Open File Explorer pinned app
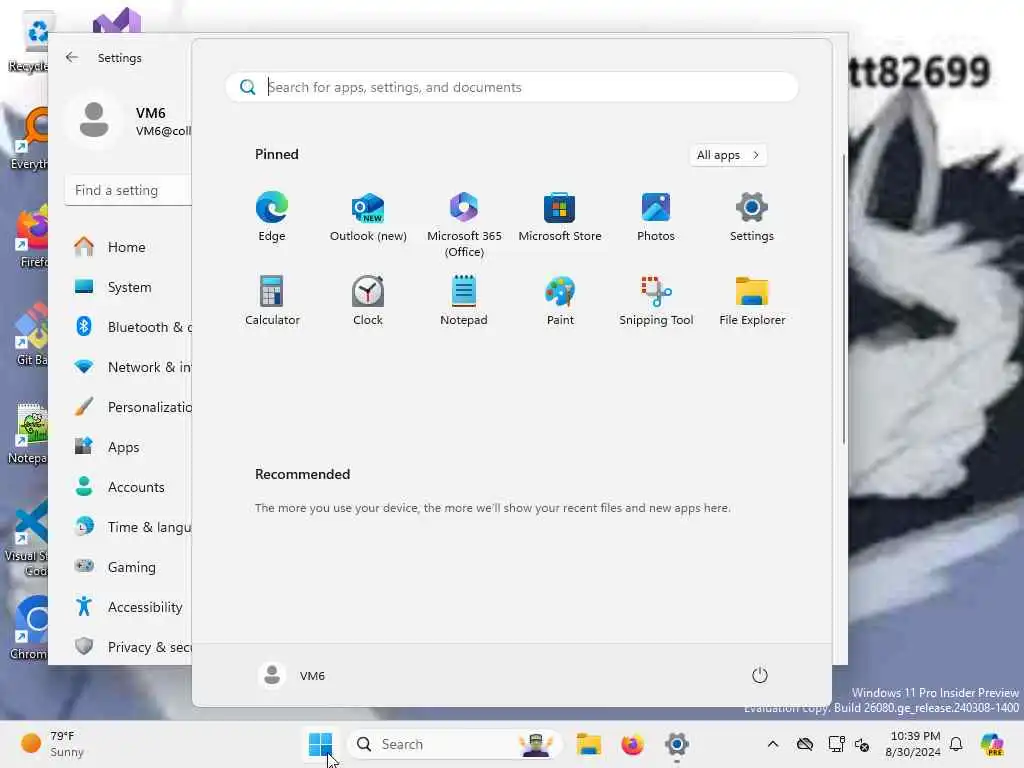Screen dimensions: 1024x768 click(752, 300)
